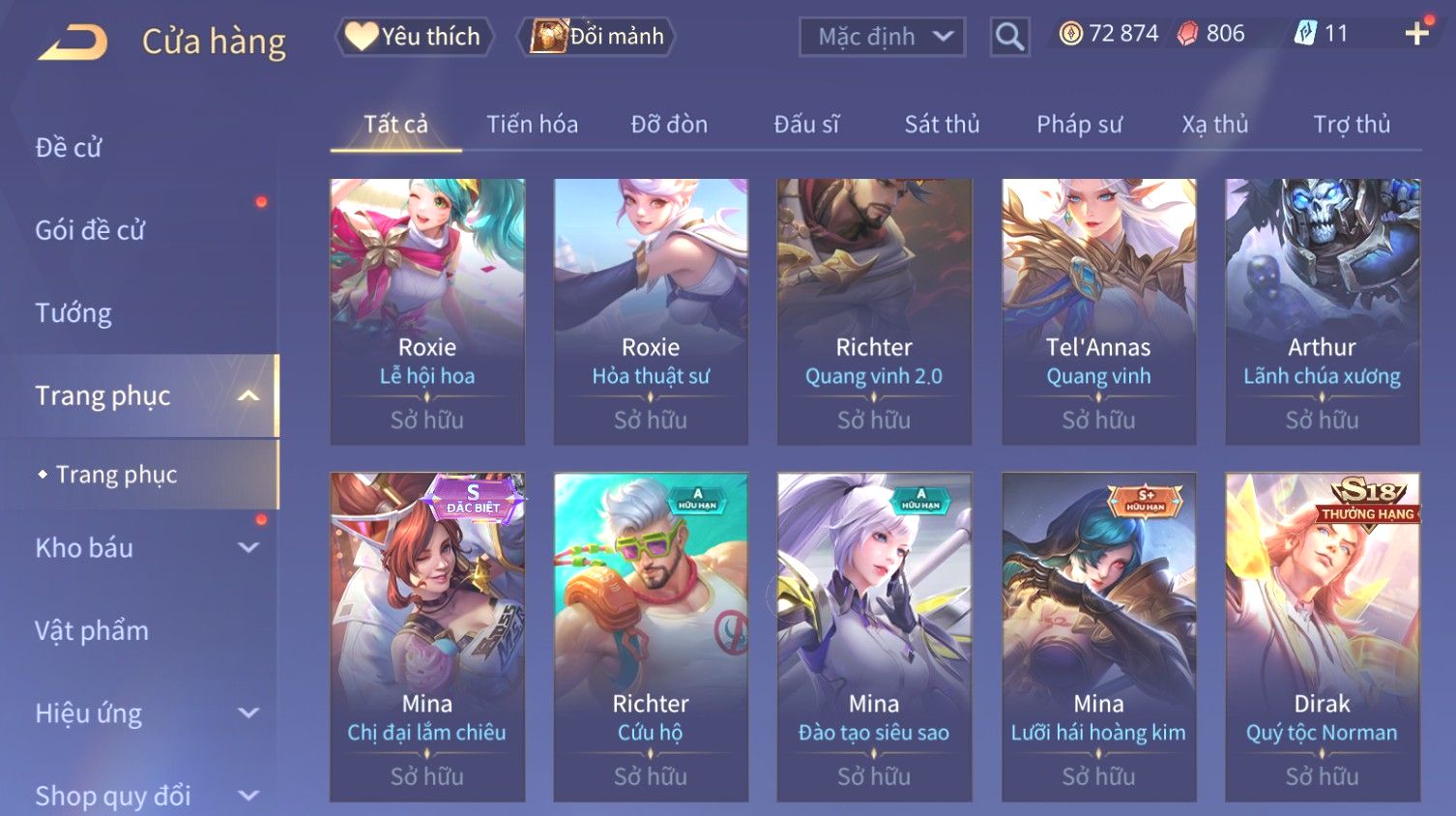The image size is (1456, 816).
Task: Select the Tiến hóa tab
Action: coord(532,125)
